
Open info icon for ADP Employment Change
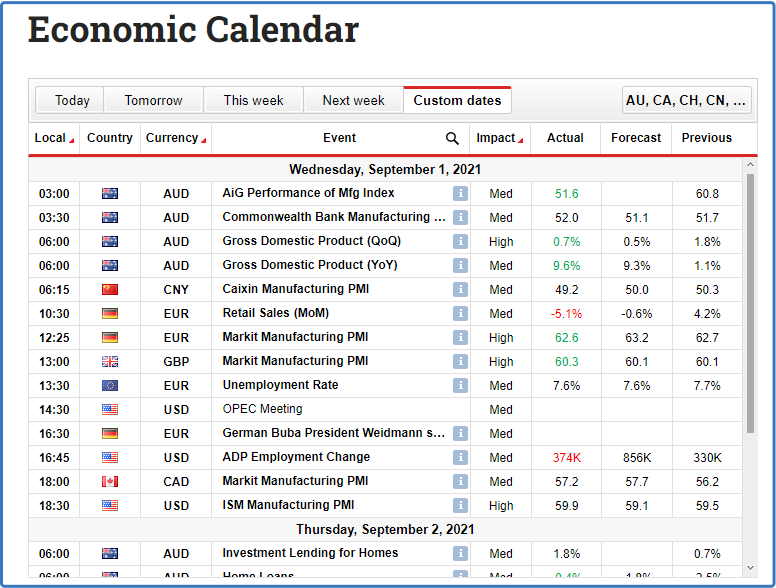pyautogui.click(x=460, y=457)
